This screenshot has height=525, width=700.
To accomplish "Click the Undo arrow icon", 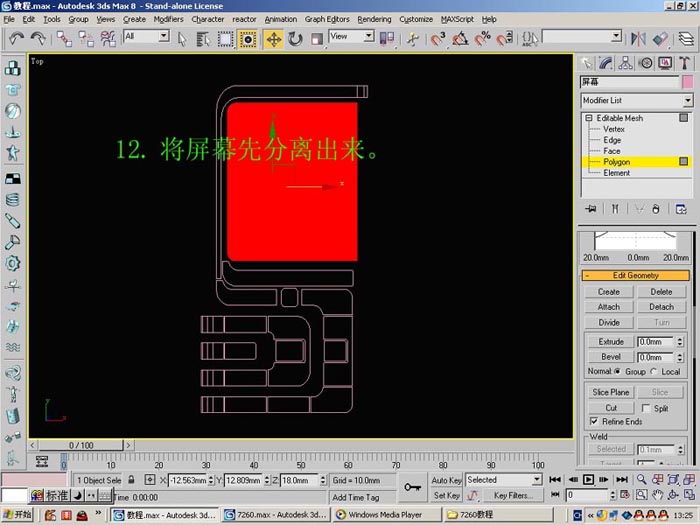I will pyautogui.click(x=17, y=39).
